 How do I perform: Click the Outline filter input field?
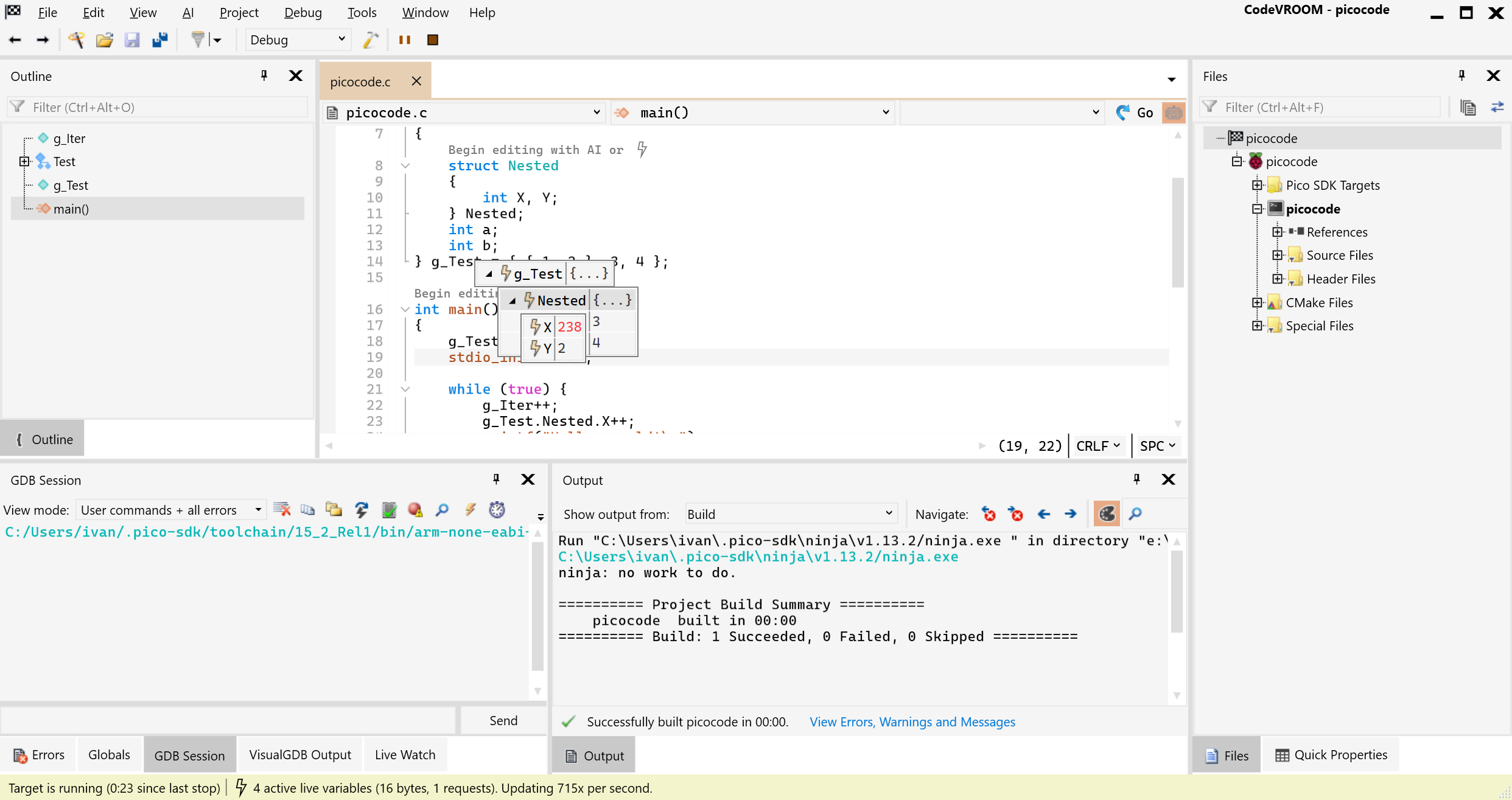pos(158,108)
